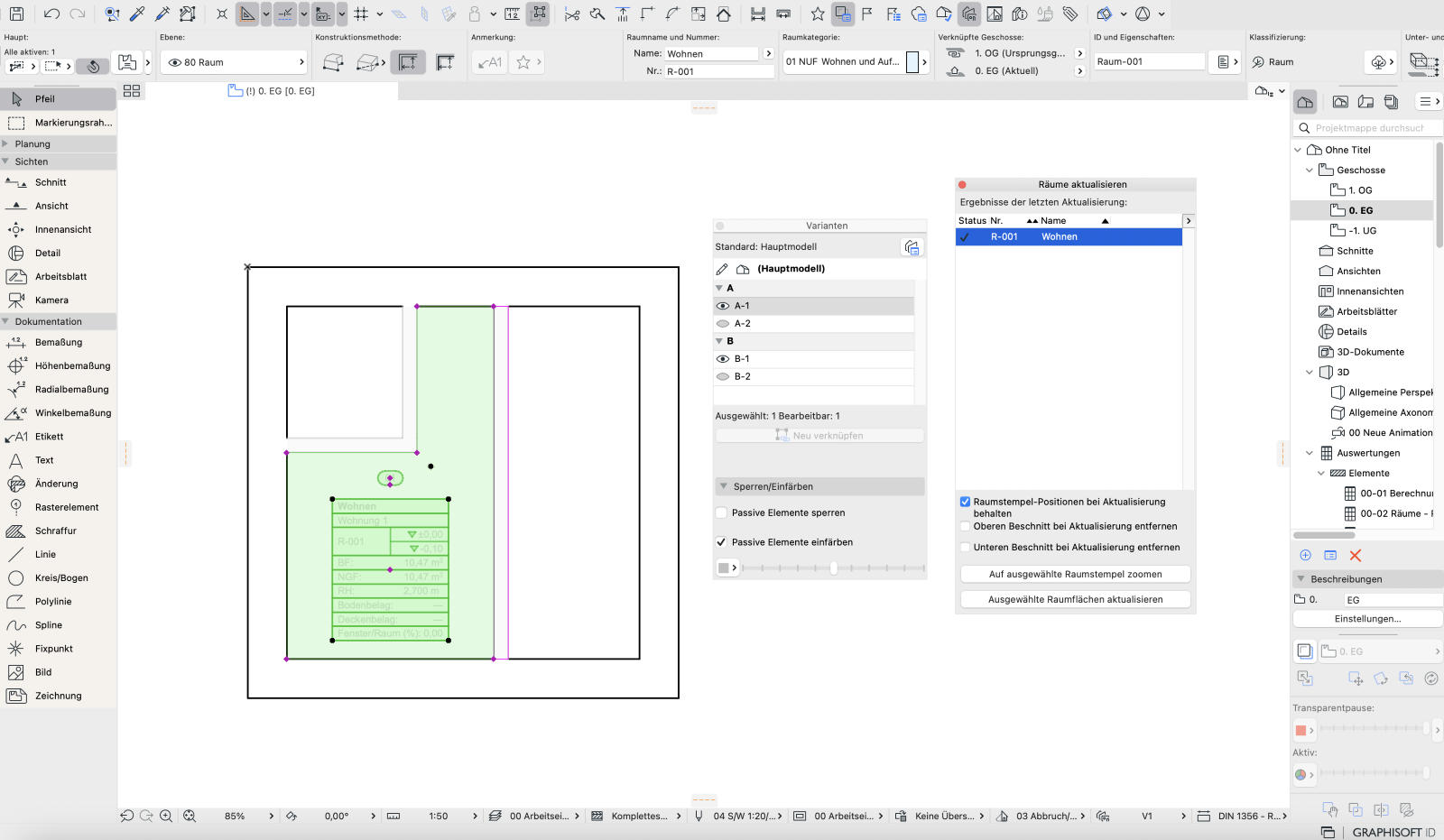Viewport: 1444px width, 840px height.
Task: Toggle Raumstempel-Positionen bei Aktualisierung behalten
Action: click(965, 502)
